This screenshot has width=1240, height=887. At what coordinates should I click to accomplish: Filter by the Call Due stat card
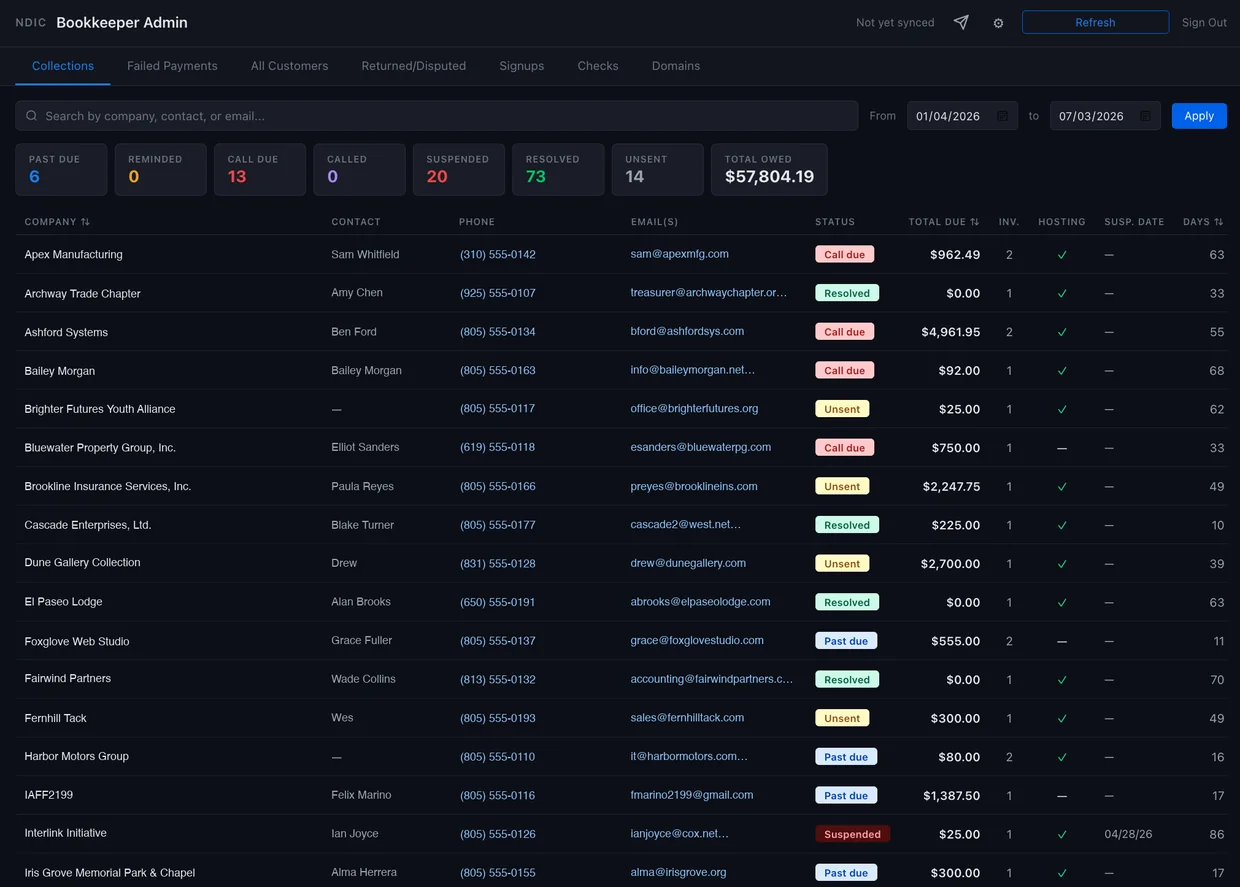point(260,170)
